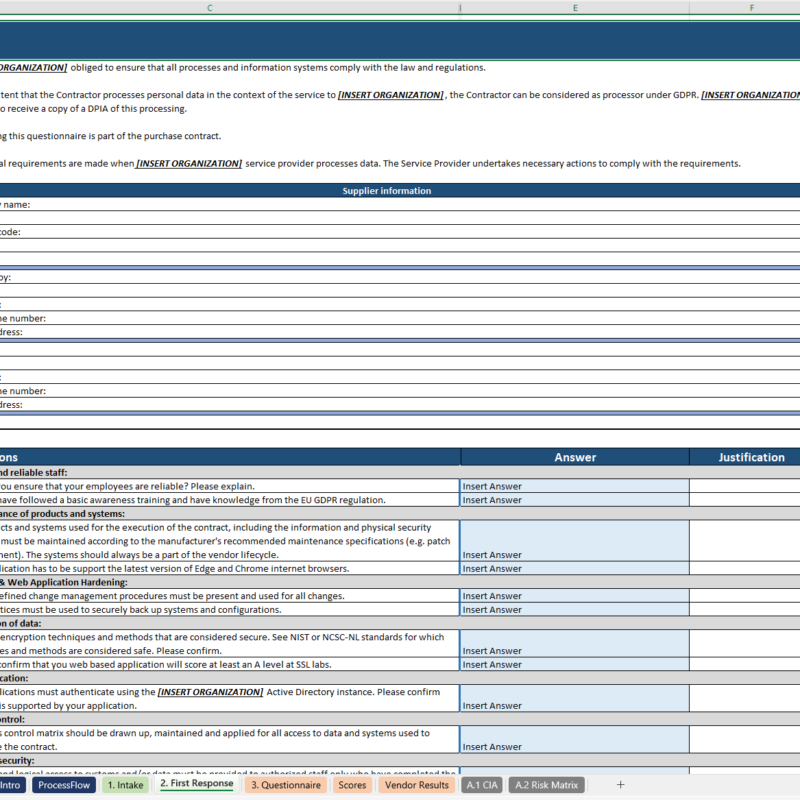Select column C by clicking its header
The height and width of the screenshot is (800, 800).
click(210, 7)
